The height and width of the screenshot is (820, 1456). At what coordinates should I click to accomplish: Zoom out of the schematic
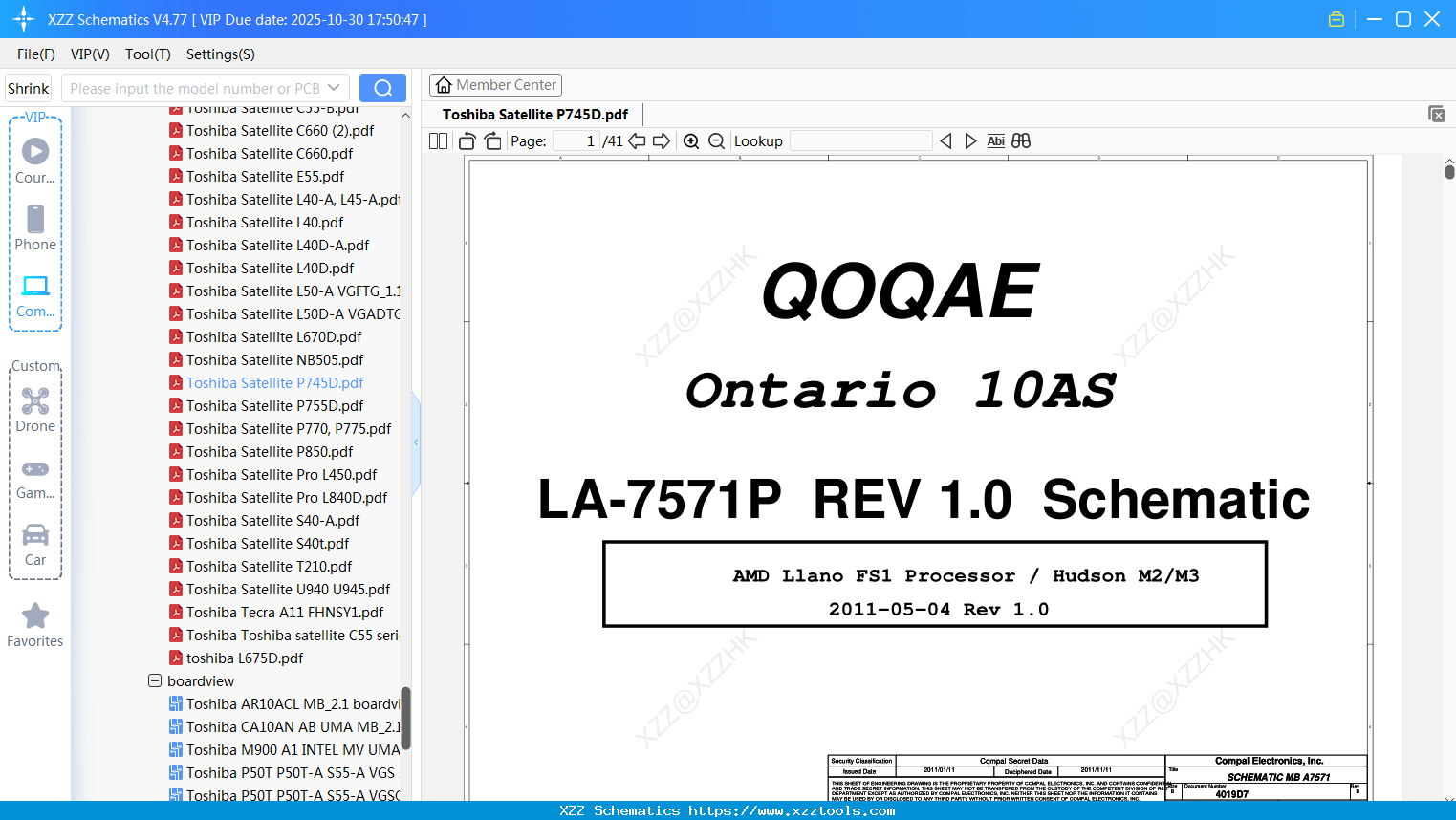(717, 141)
